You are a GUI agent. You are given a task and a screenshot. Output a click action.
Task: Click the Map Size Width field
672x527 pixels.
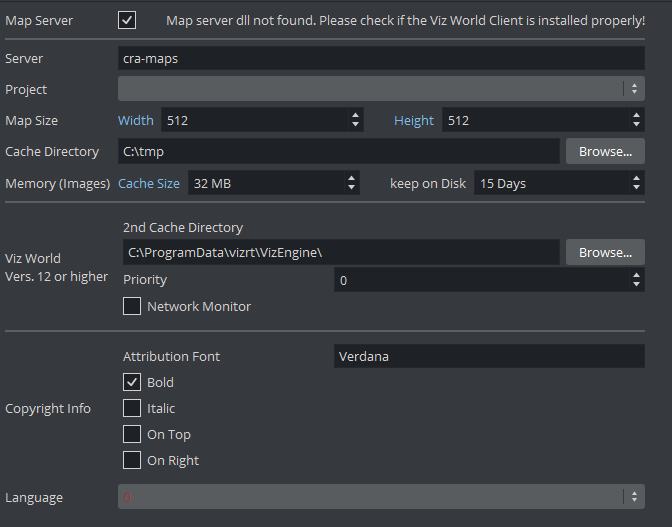[254, 120]
